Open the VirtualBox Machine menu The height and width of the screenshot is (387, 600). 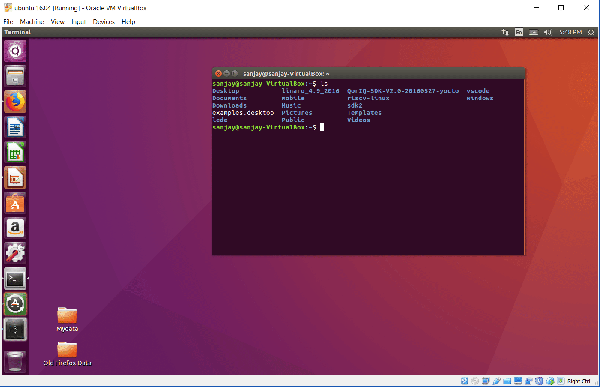coord(32,21)
